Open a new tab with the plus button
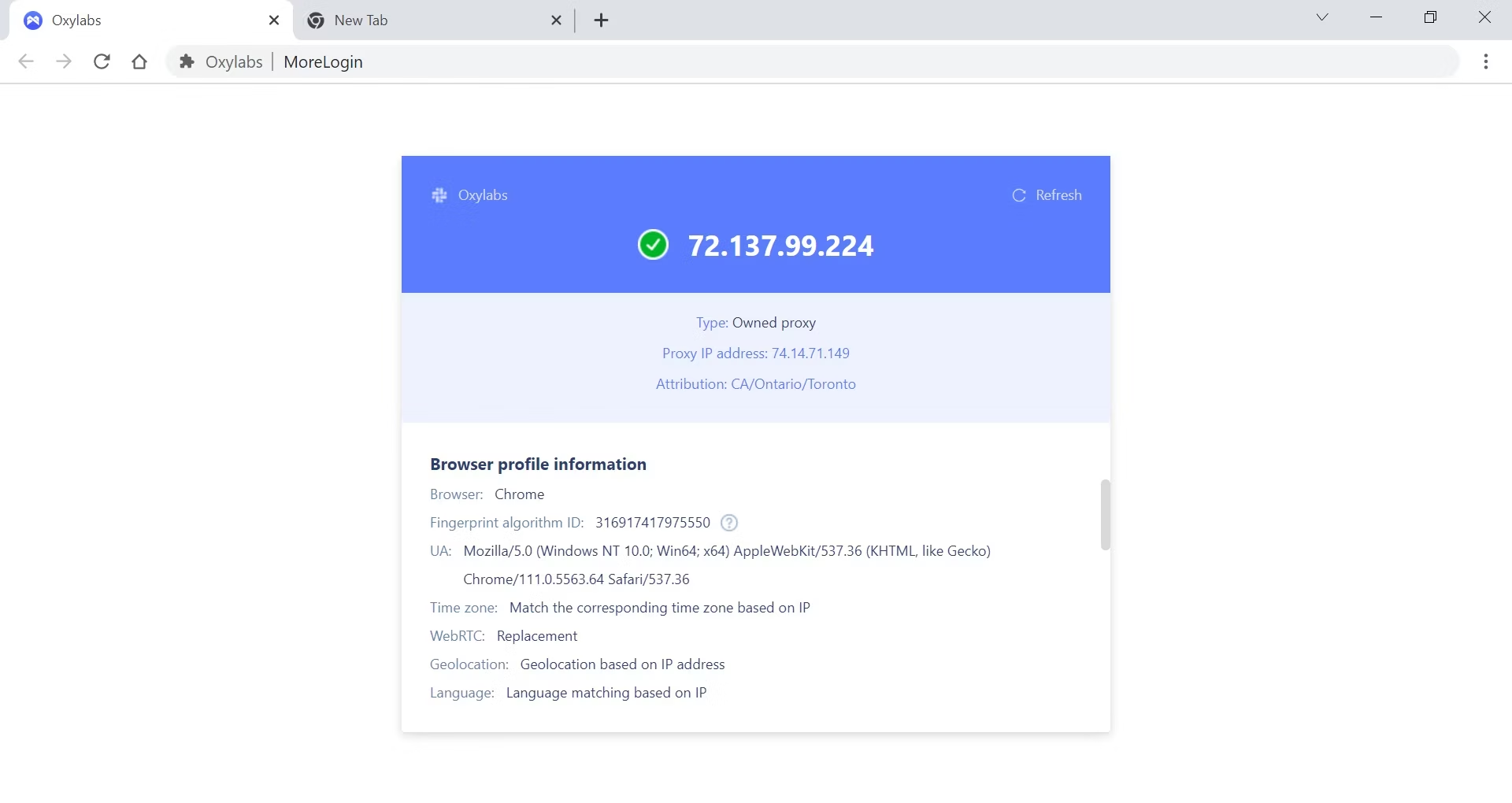Viewport: 1512px width, 803px height. (x=601, y=20)
